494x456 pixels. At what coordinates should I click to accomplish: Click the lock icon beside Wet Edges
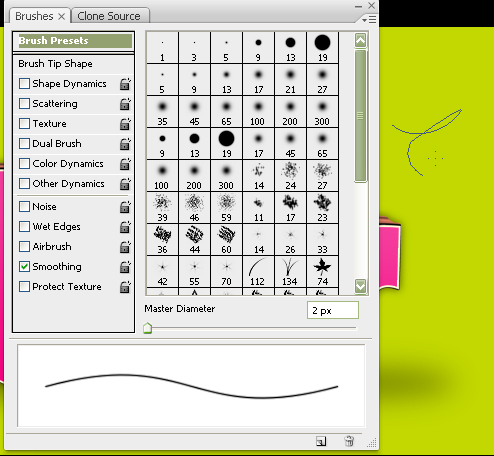125,227
